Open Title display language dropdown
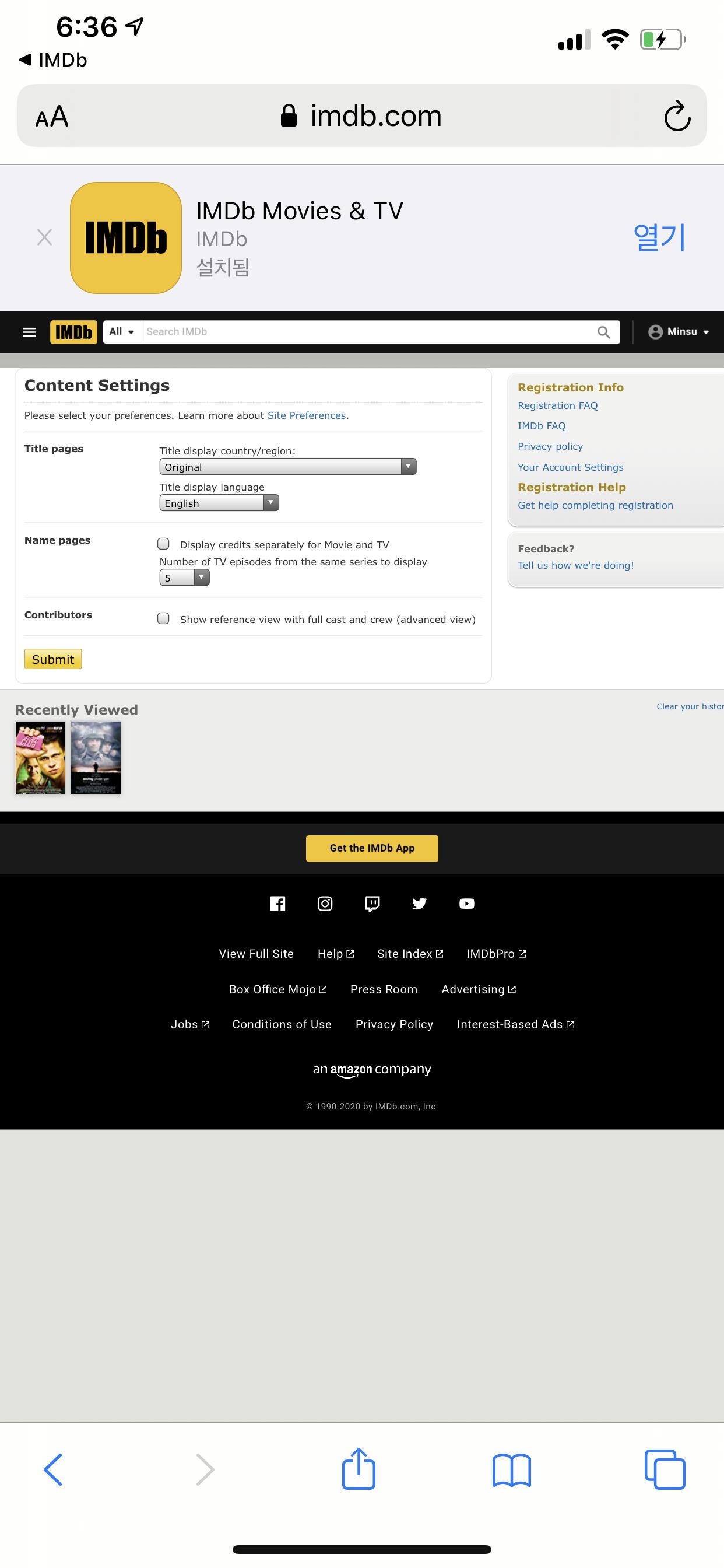724x1568 pixels. [x=219, y=503]
